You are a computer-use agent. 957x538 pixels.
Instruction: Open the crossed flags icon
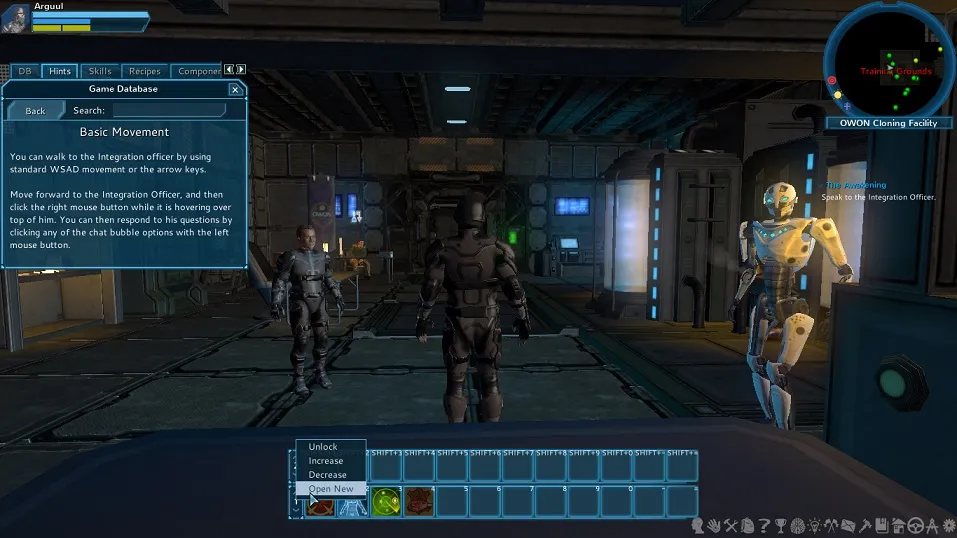831,525
